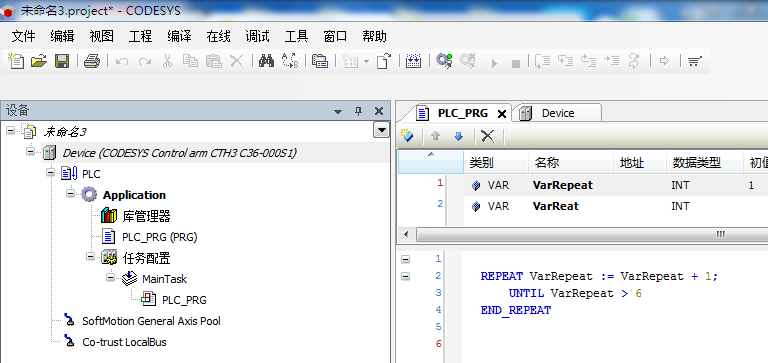Copy selection with toolbar copy icon
Image resolution: width=768 pixels, height=363 pixels.
[x=190, y=61]
